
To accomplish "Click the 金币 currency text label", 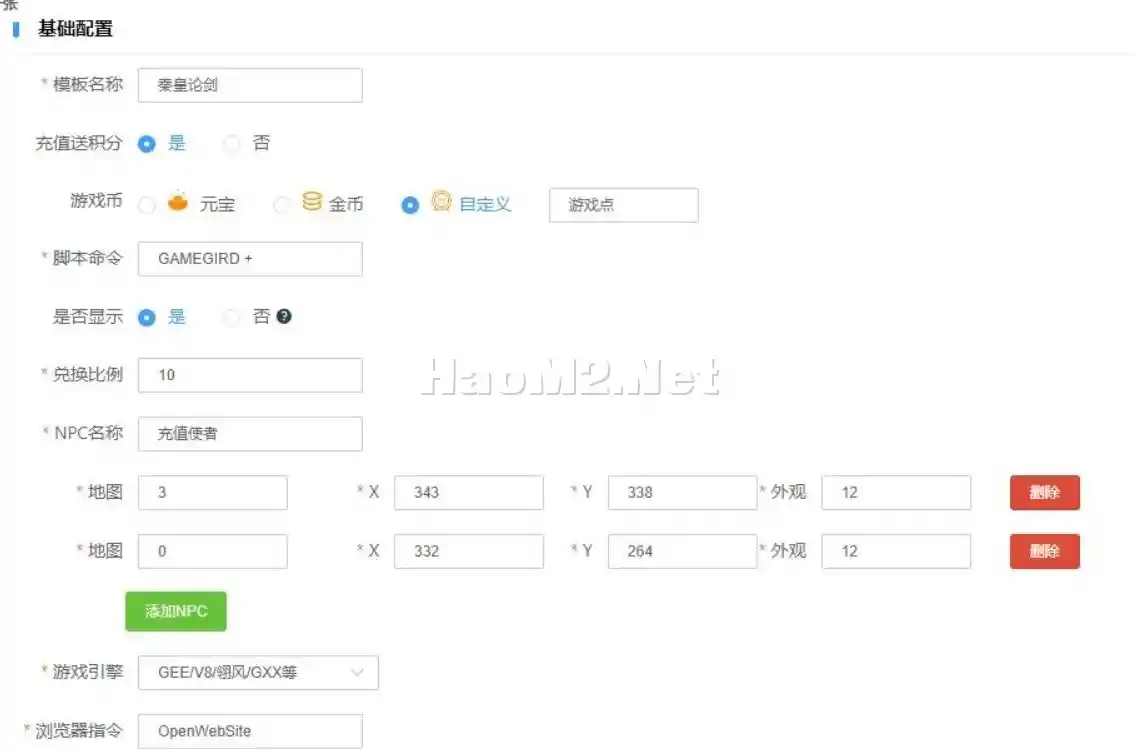I will pos(346,205).
